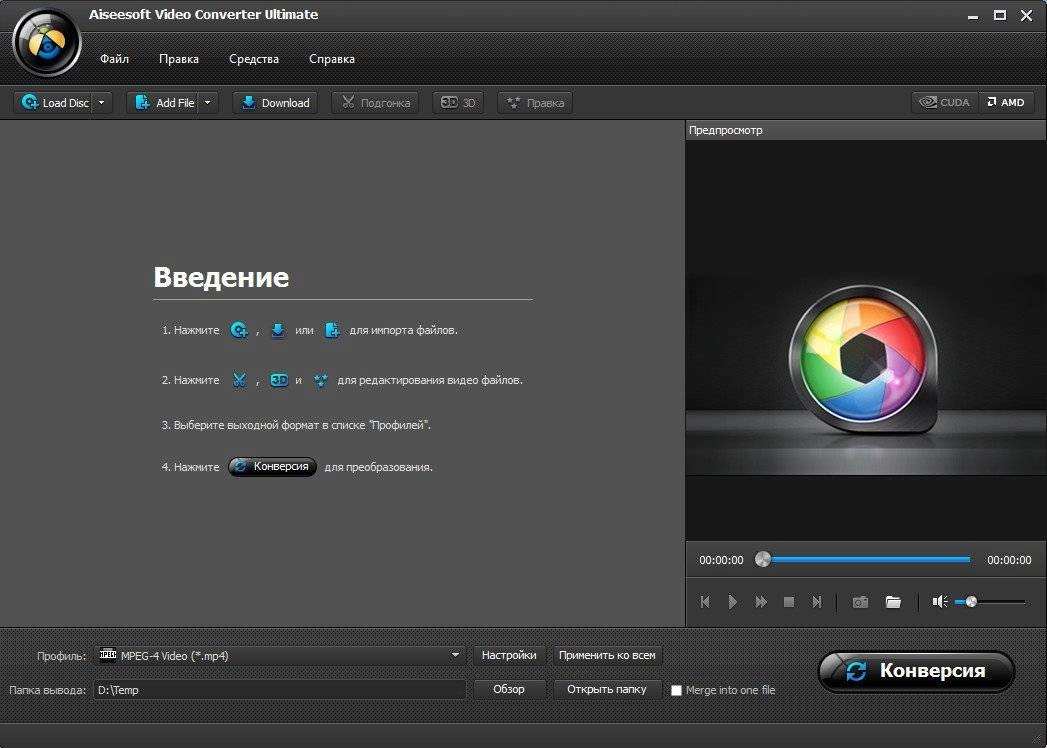Screen dimensions: 1047x748
Task: Click the Add File button
Action: (x=163, y=103)
